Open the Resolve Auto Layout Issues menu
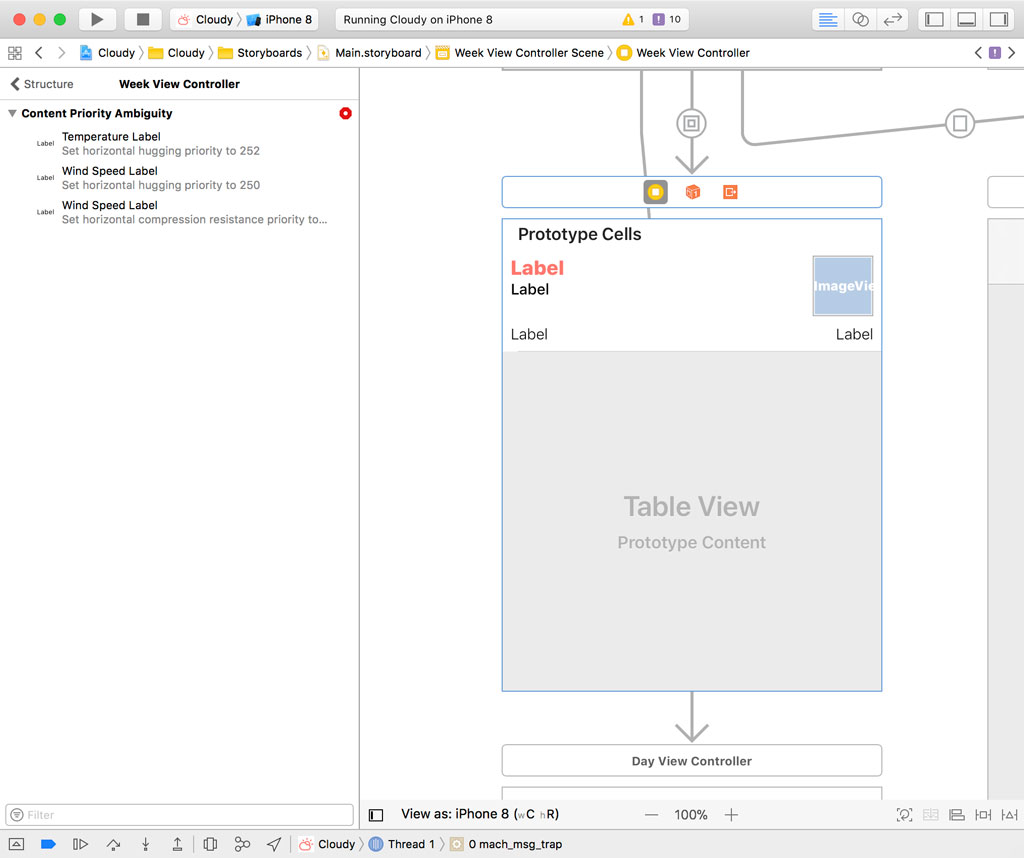The width and height of the screenshot is (1024, 858). point(1012,815)
